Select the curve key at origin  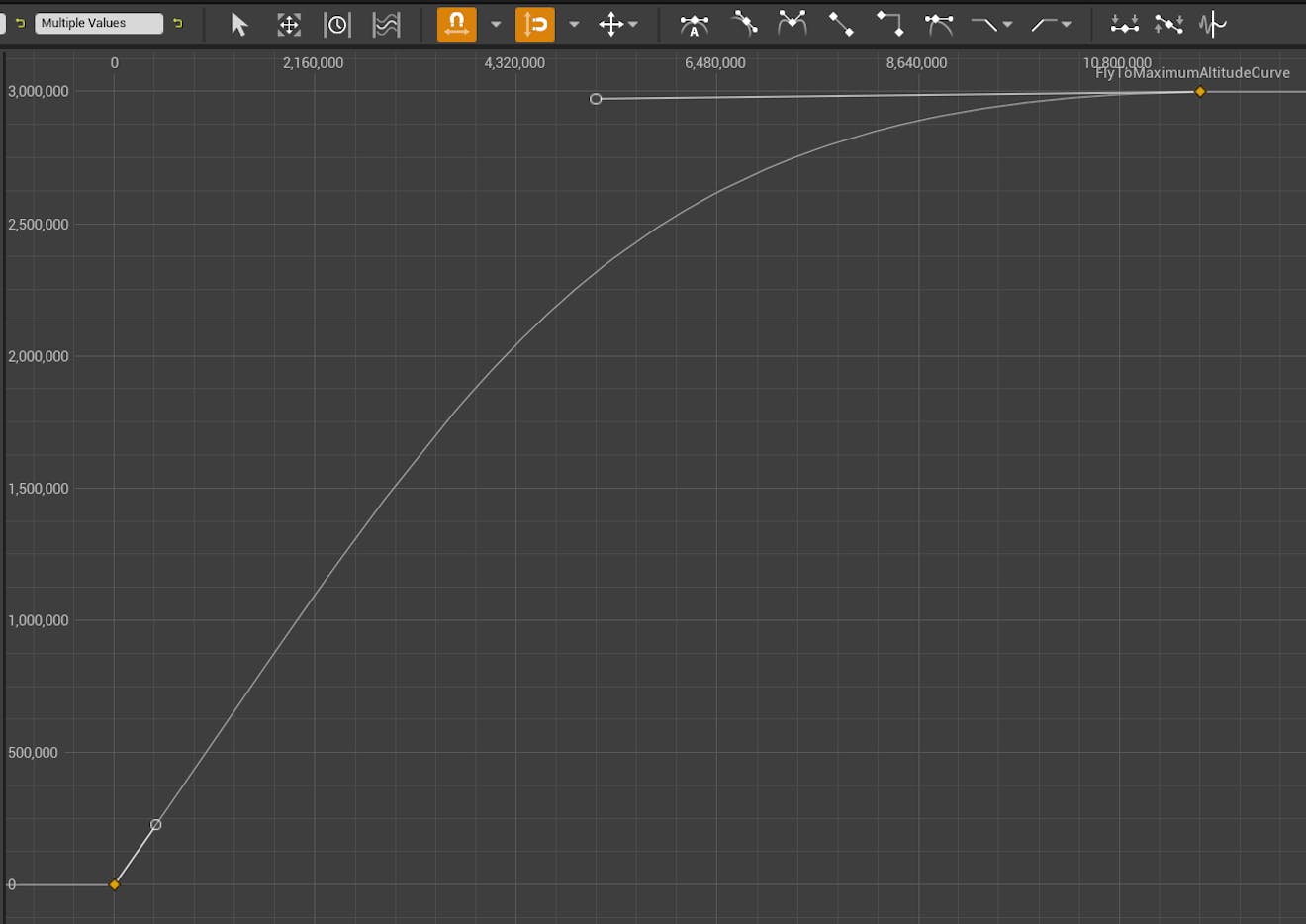tap(115, 884)
